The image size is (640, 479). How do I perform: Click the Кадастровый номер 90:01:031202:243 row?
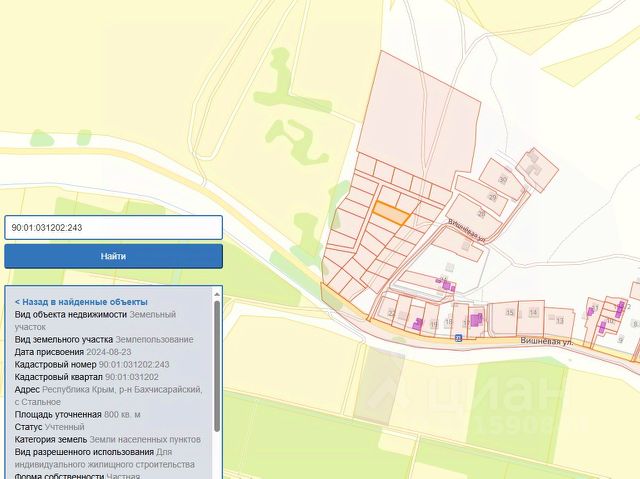pyautogui.click(x=92, y=364)
